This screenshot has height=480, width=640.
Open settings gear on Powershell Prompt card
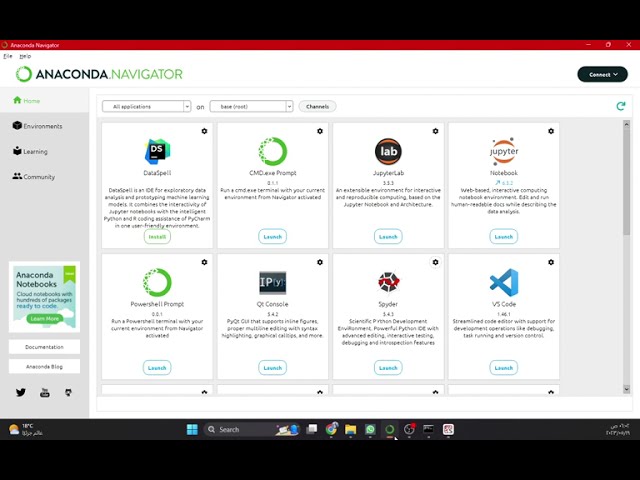click(x=204, y=262)
